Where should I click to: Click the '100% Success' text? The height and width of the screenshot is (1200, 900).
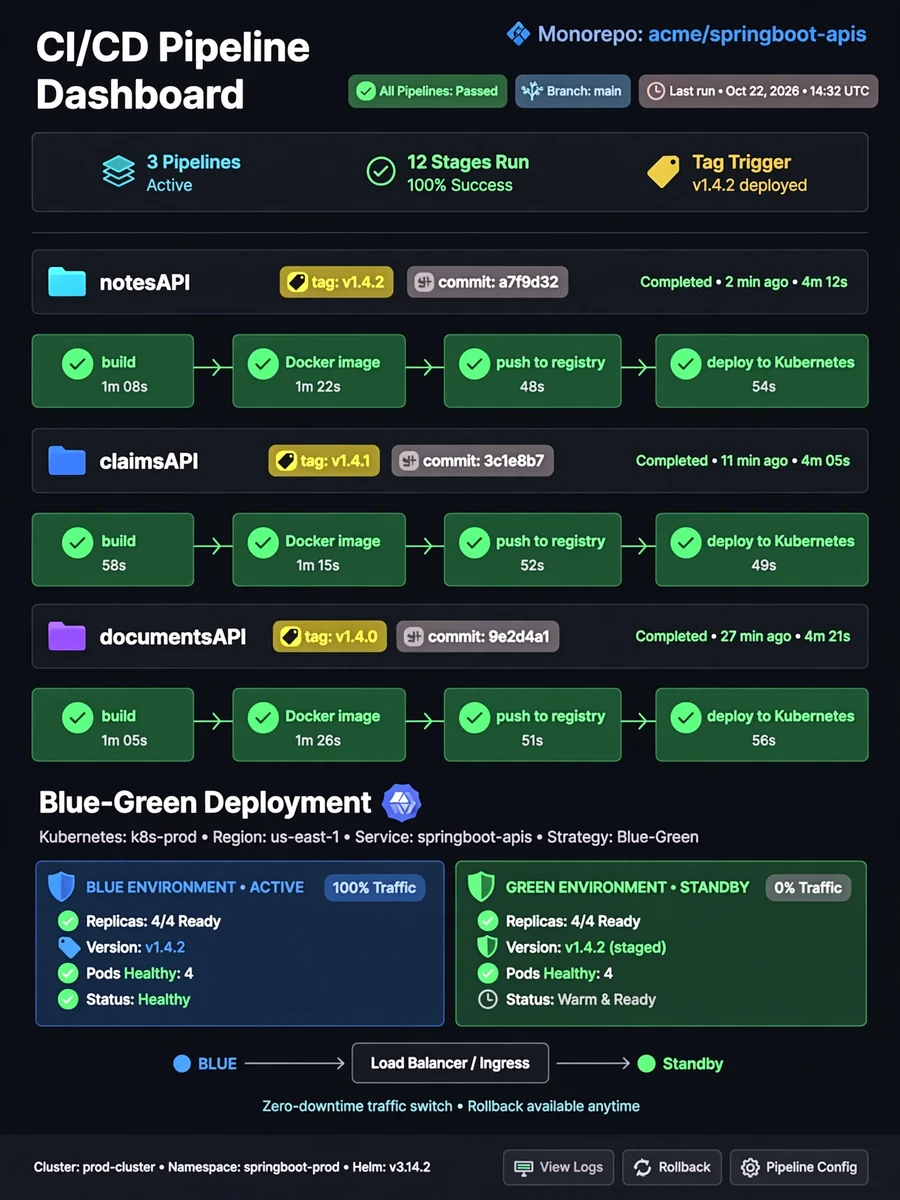pos(460,185)
